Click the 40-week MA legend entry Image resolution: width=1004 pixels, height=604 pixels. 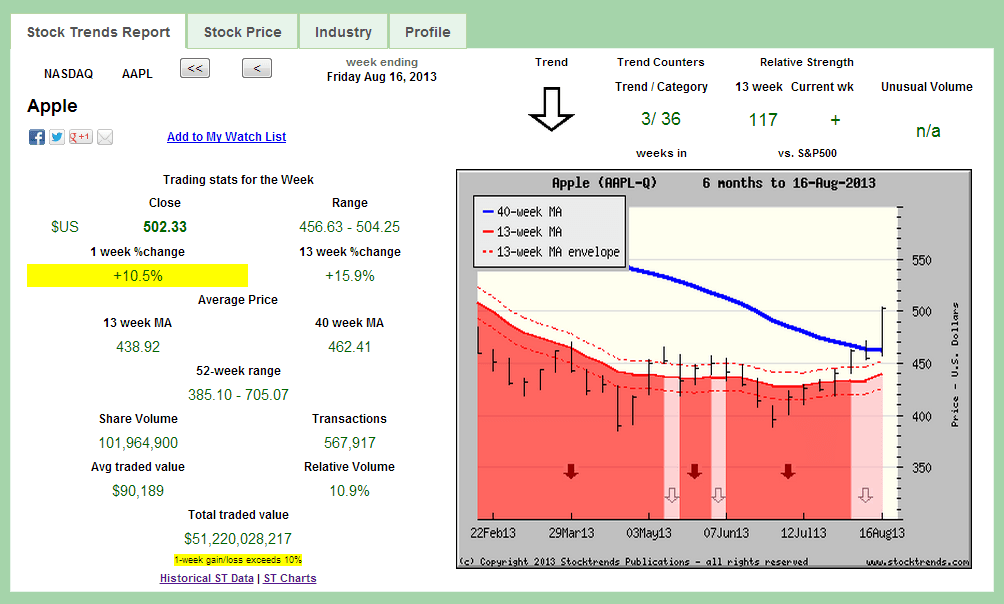point(522,211)
